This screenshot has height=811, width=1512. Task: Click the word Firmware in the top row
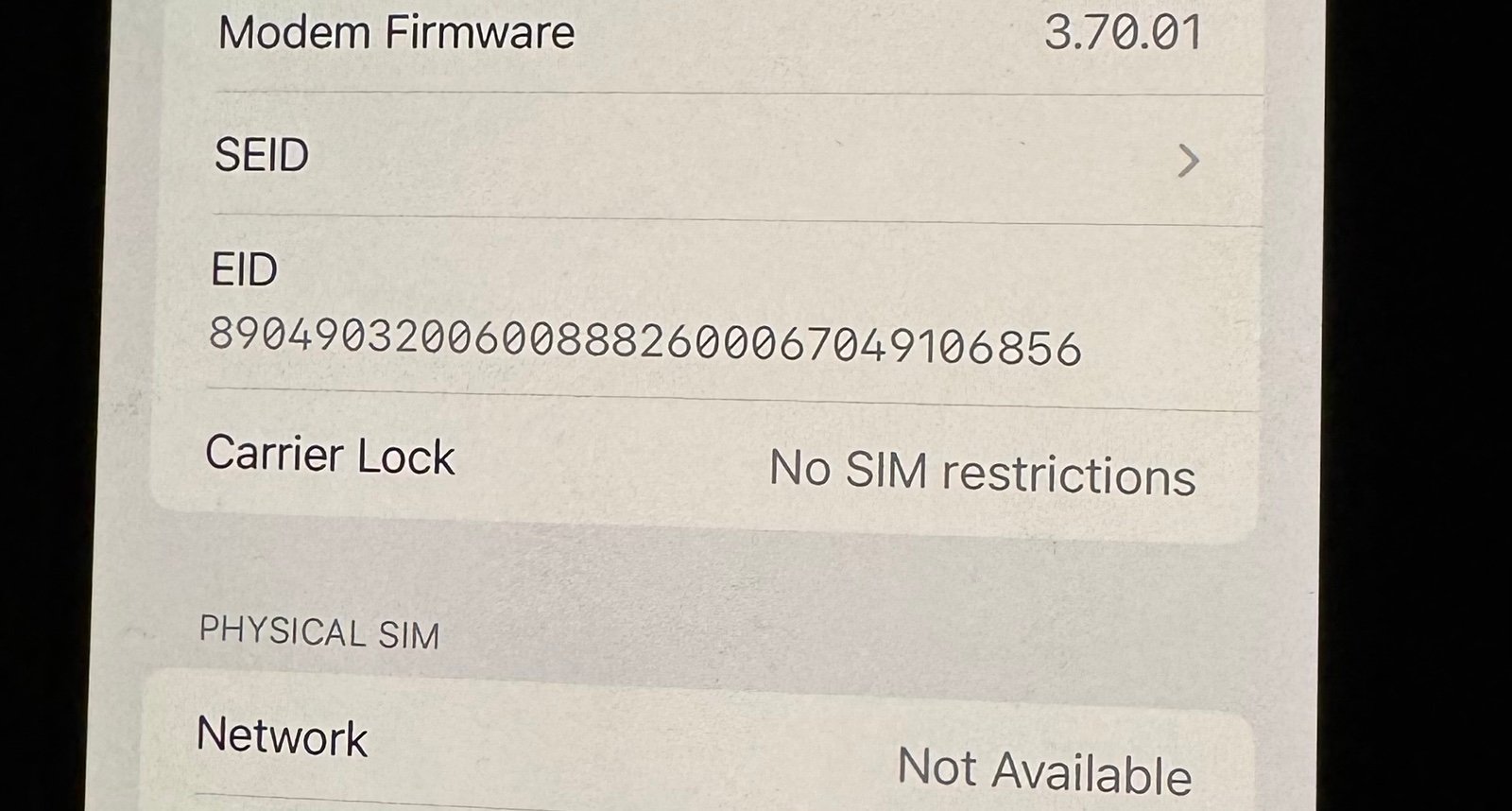point(480,33)
